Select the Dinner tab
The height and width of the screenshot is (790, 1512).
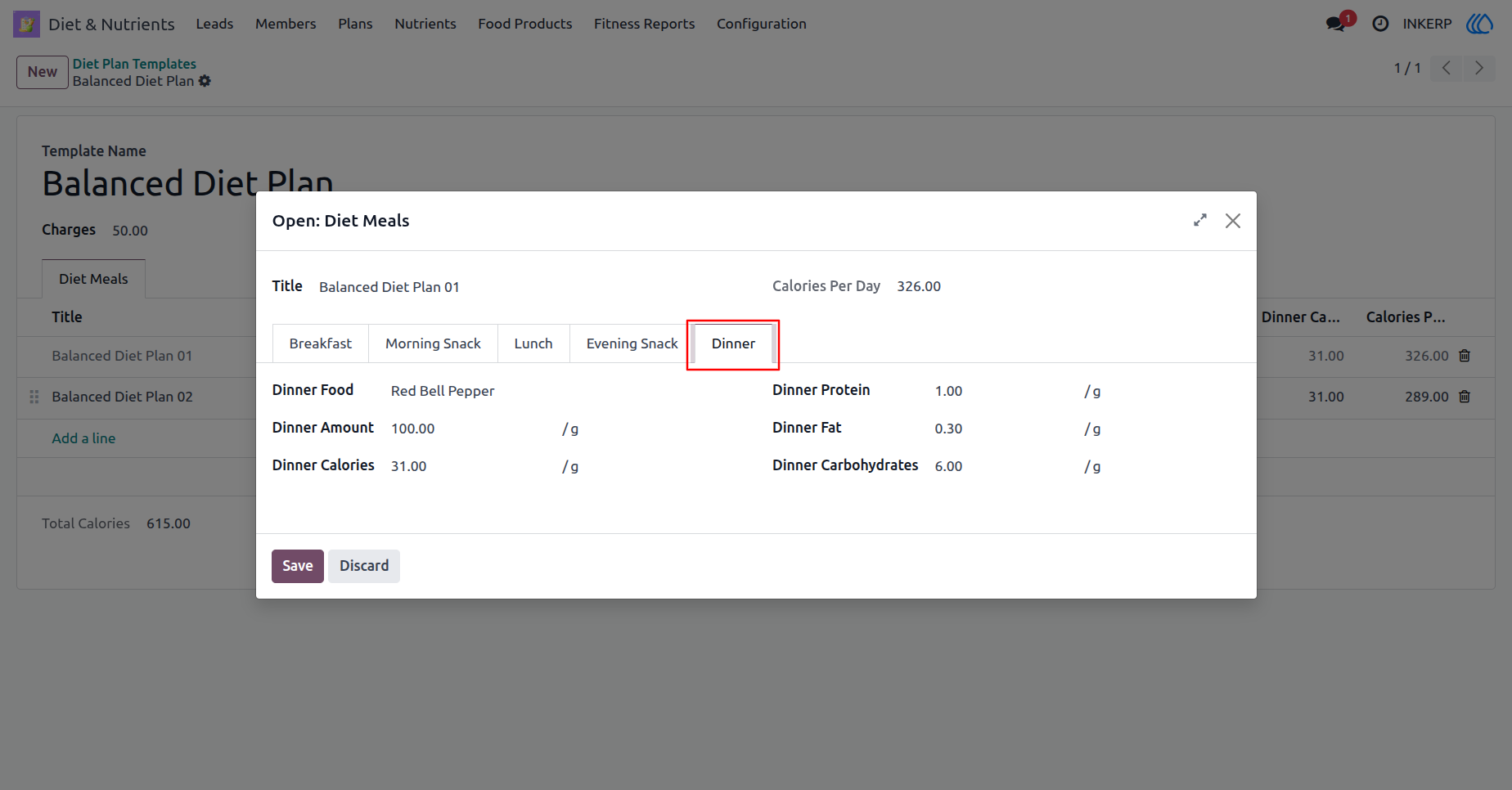733,343
